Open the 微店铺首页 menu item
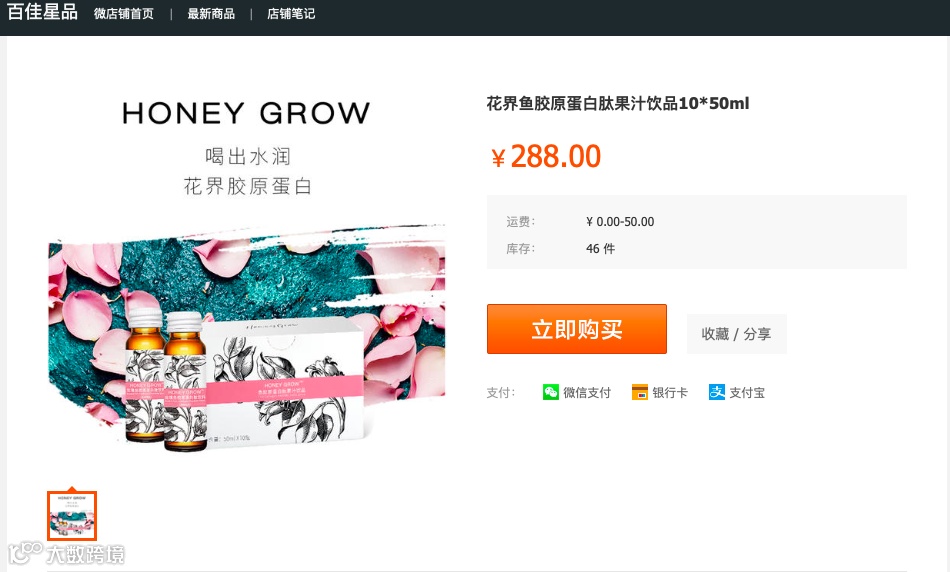This screenshot has width=950, height=572. pos(124,13)
